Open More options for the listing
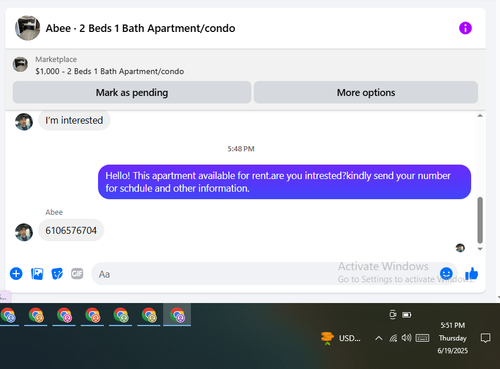 point(366,92)
